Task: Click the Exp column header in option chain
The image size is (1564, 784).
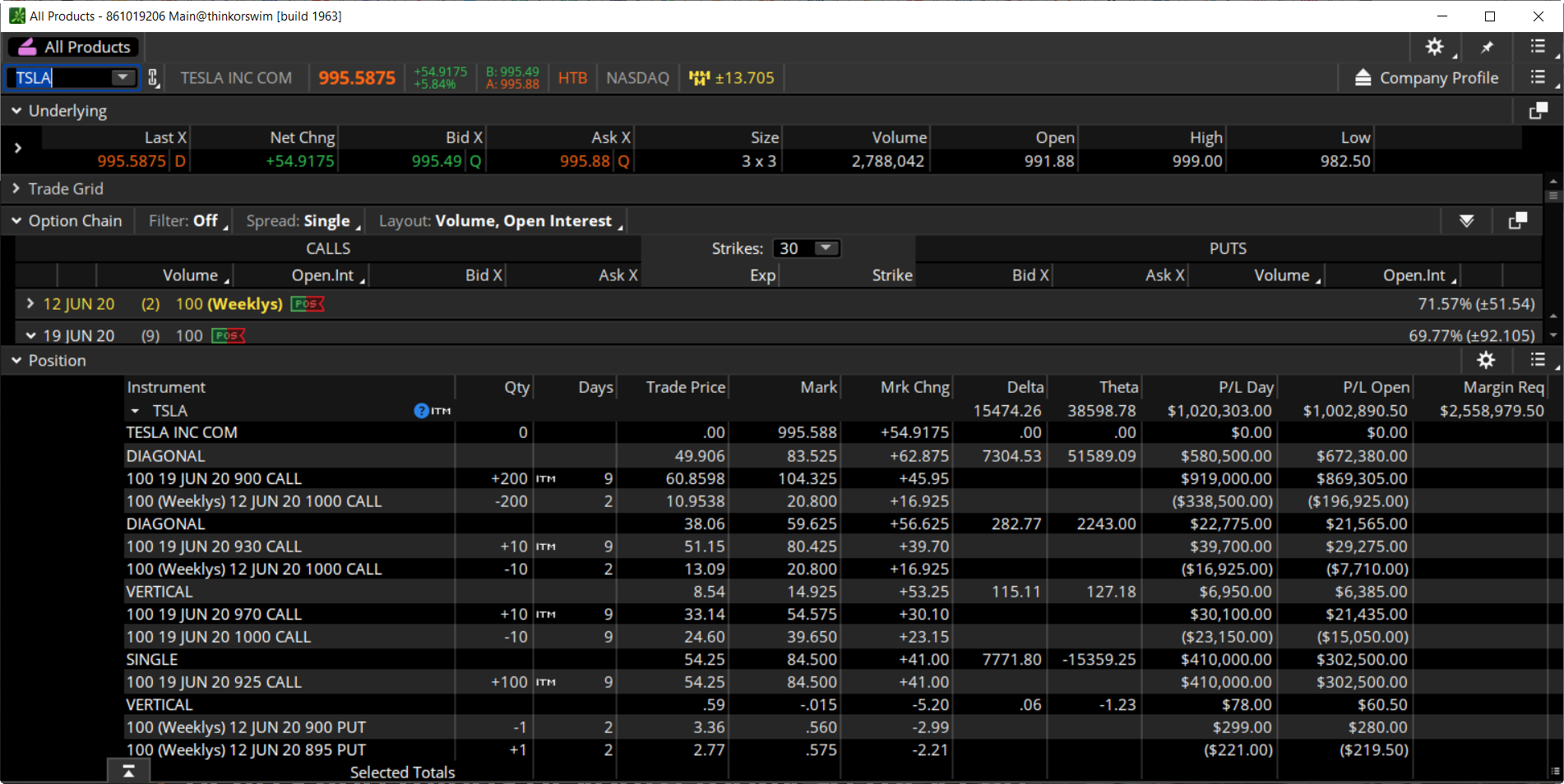Action: (762, 275)
